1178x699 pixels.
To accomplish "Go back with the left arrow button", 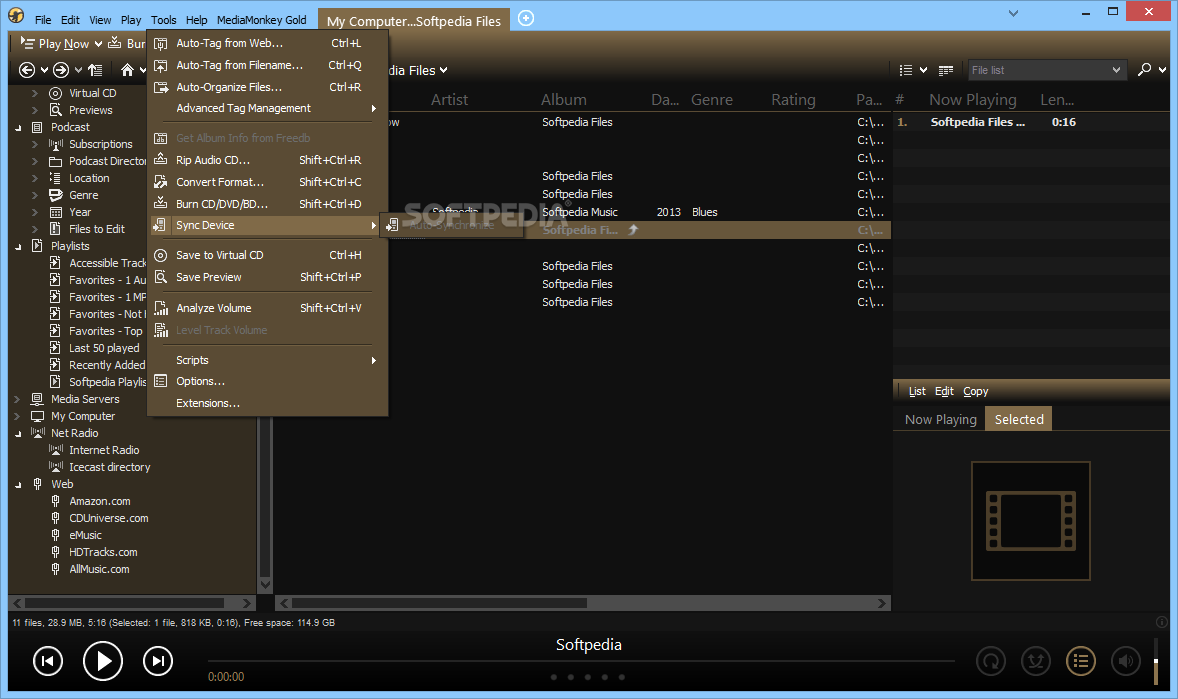I will click(27, 70).
